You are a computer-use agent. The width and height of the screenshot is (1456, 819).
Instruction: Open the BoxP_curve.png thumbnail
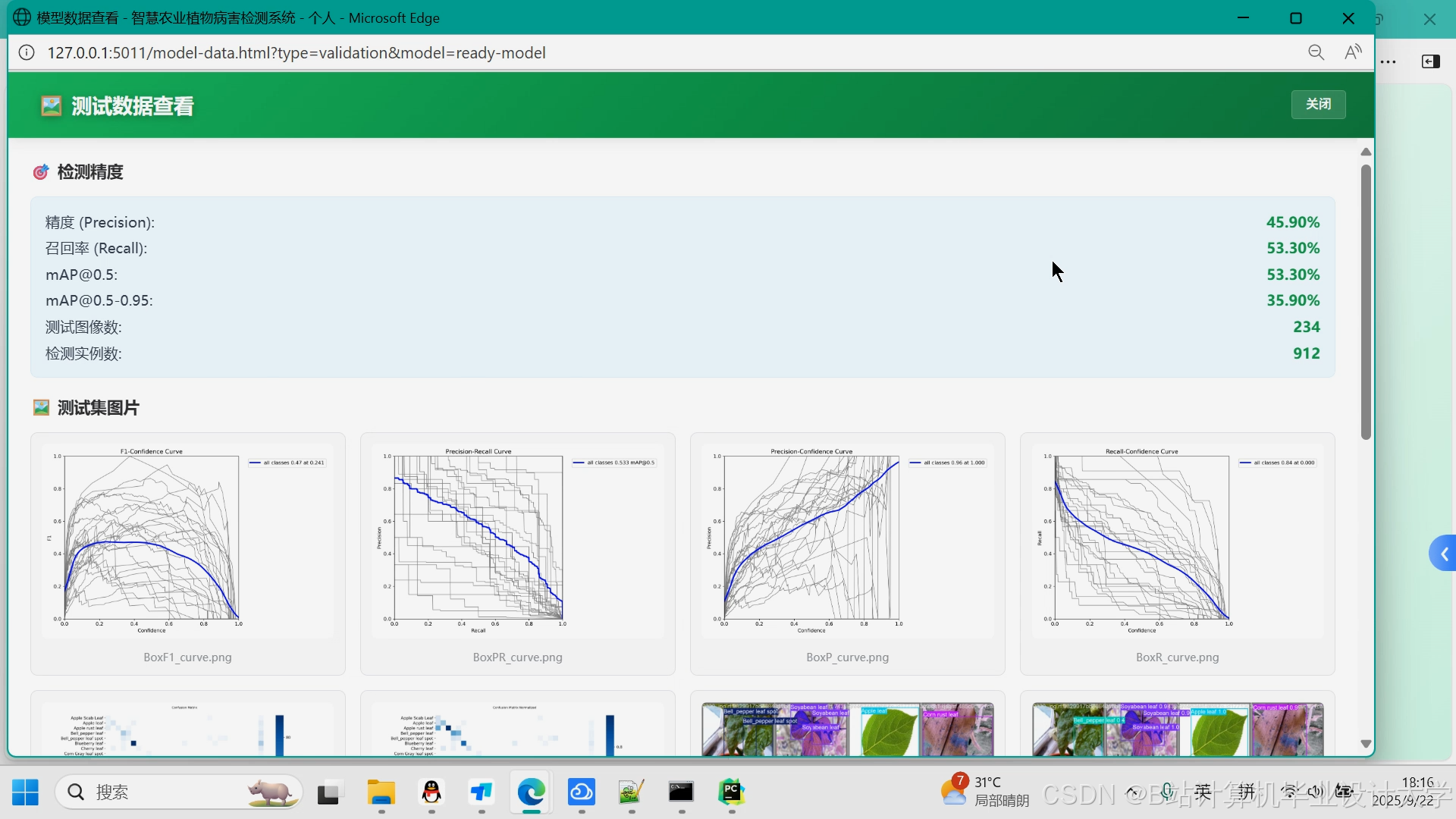pos(847,542)
